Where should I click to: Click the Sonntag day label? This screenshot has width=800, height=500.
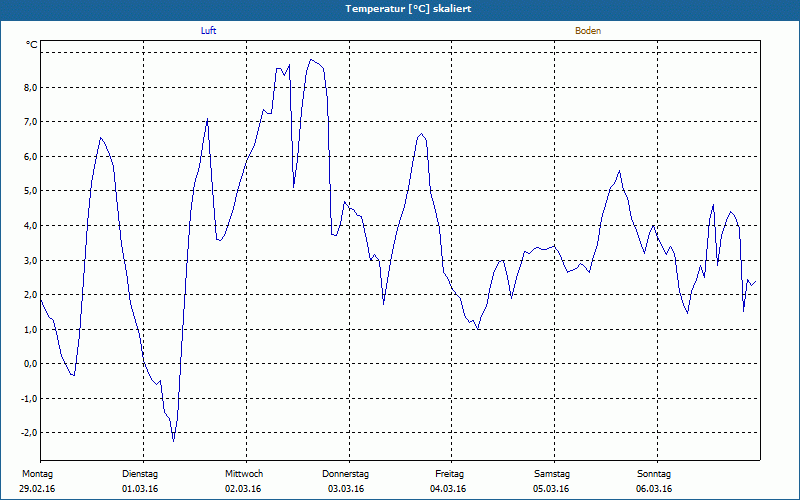[654, 474]
